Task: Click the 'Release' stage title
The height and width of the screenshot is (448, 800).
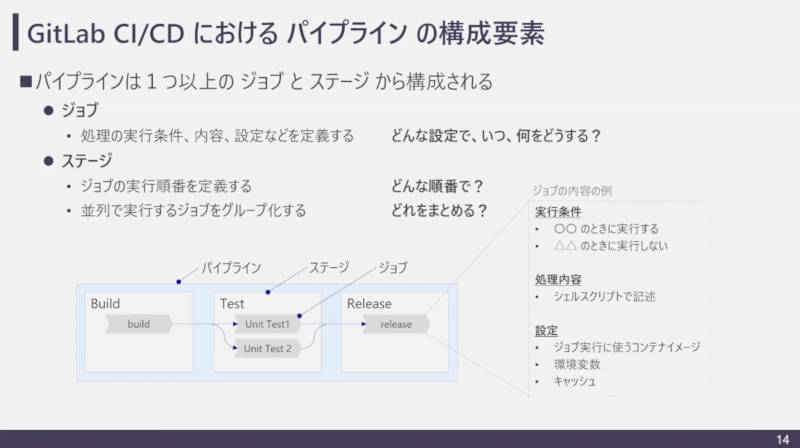Action: [x=369, y=304]
